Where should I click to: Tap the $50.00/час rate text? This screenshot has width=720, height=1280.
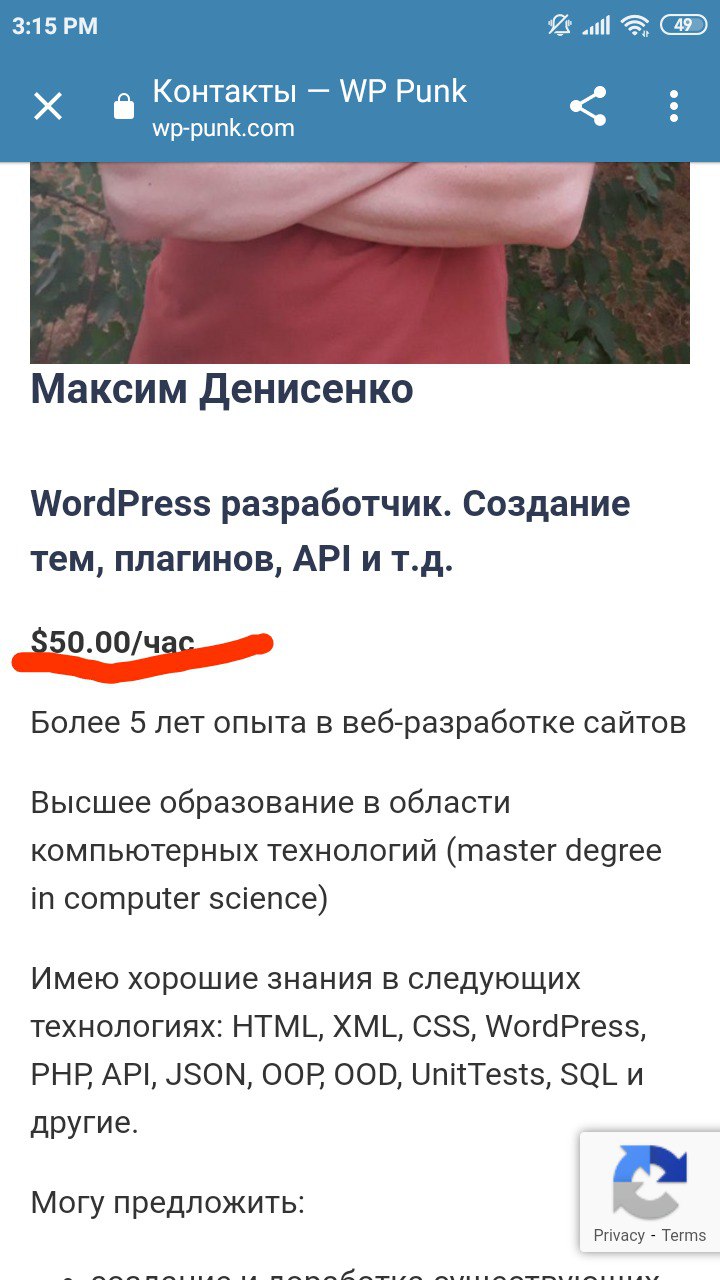coord(113,641)
